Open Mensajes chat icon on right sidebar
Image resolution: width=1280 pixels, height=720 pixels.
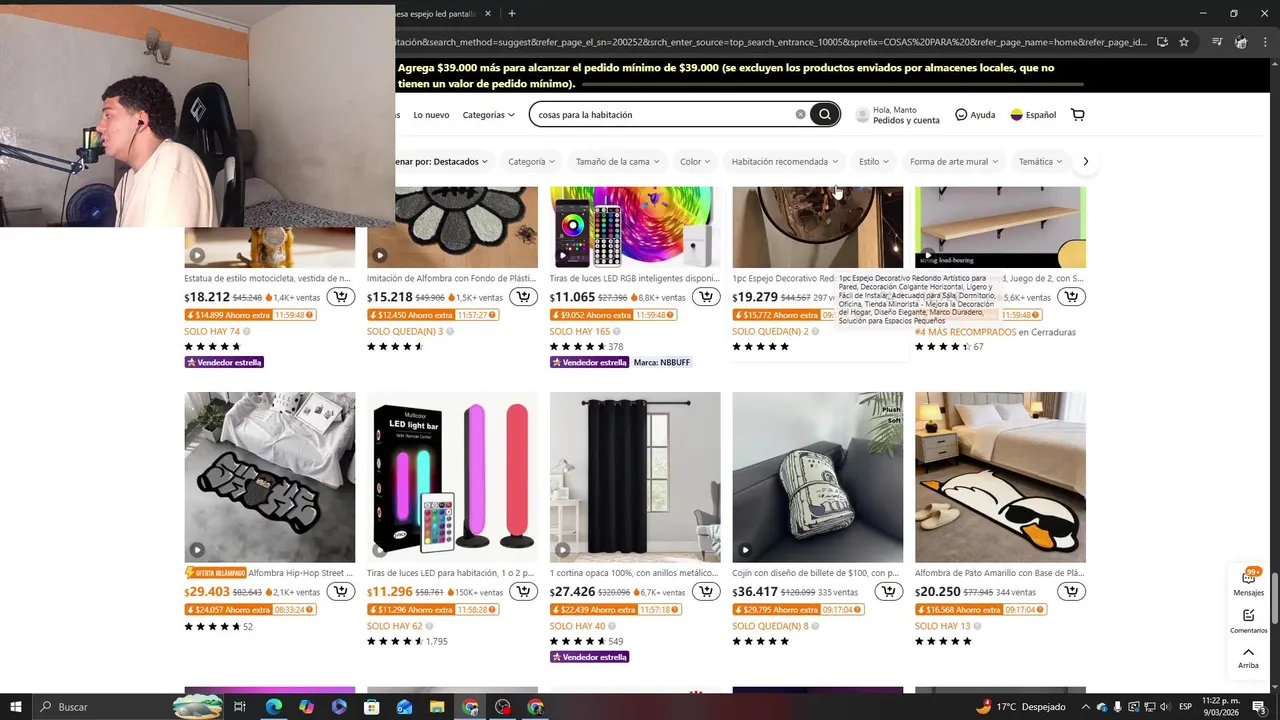click(1248, 582)
